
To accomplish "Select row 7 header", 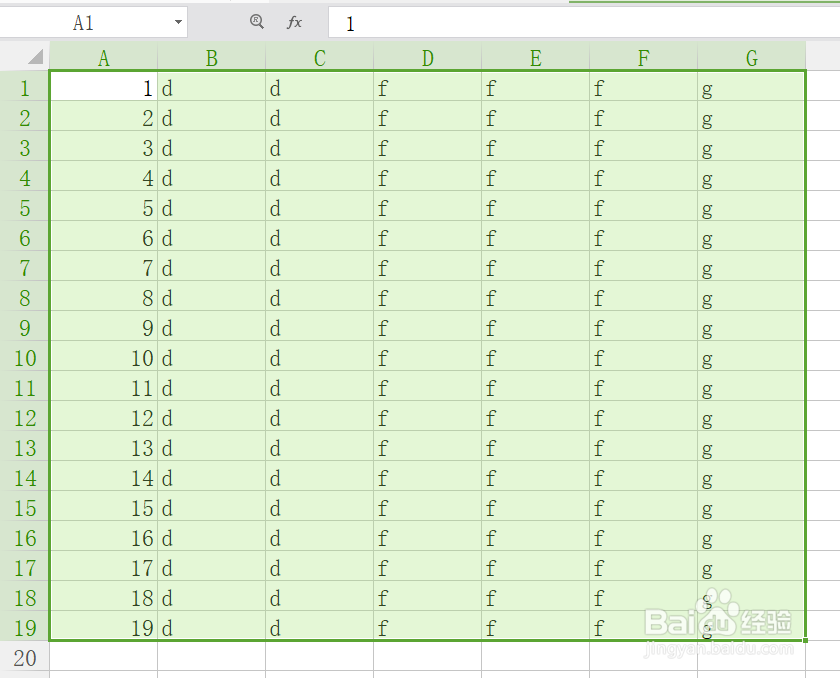I will pos(25,266).
